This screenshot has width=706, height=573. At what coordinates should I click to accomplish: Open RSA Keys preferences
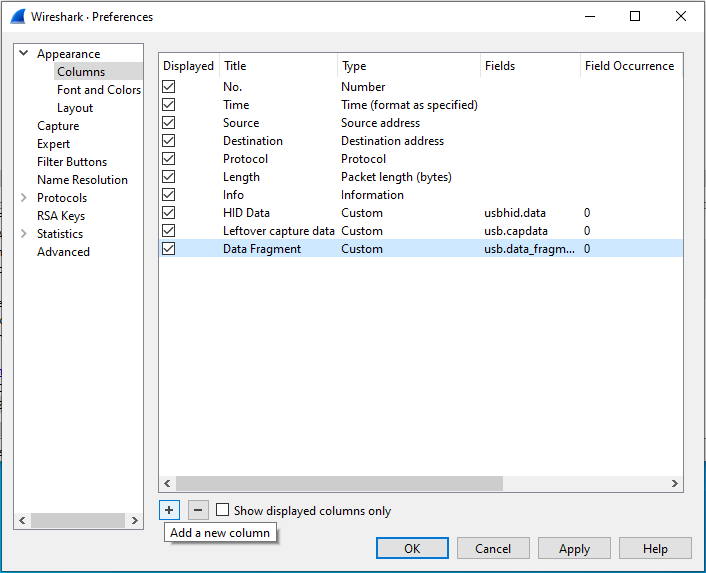click(x=61, y=216)
